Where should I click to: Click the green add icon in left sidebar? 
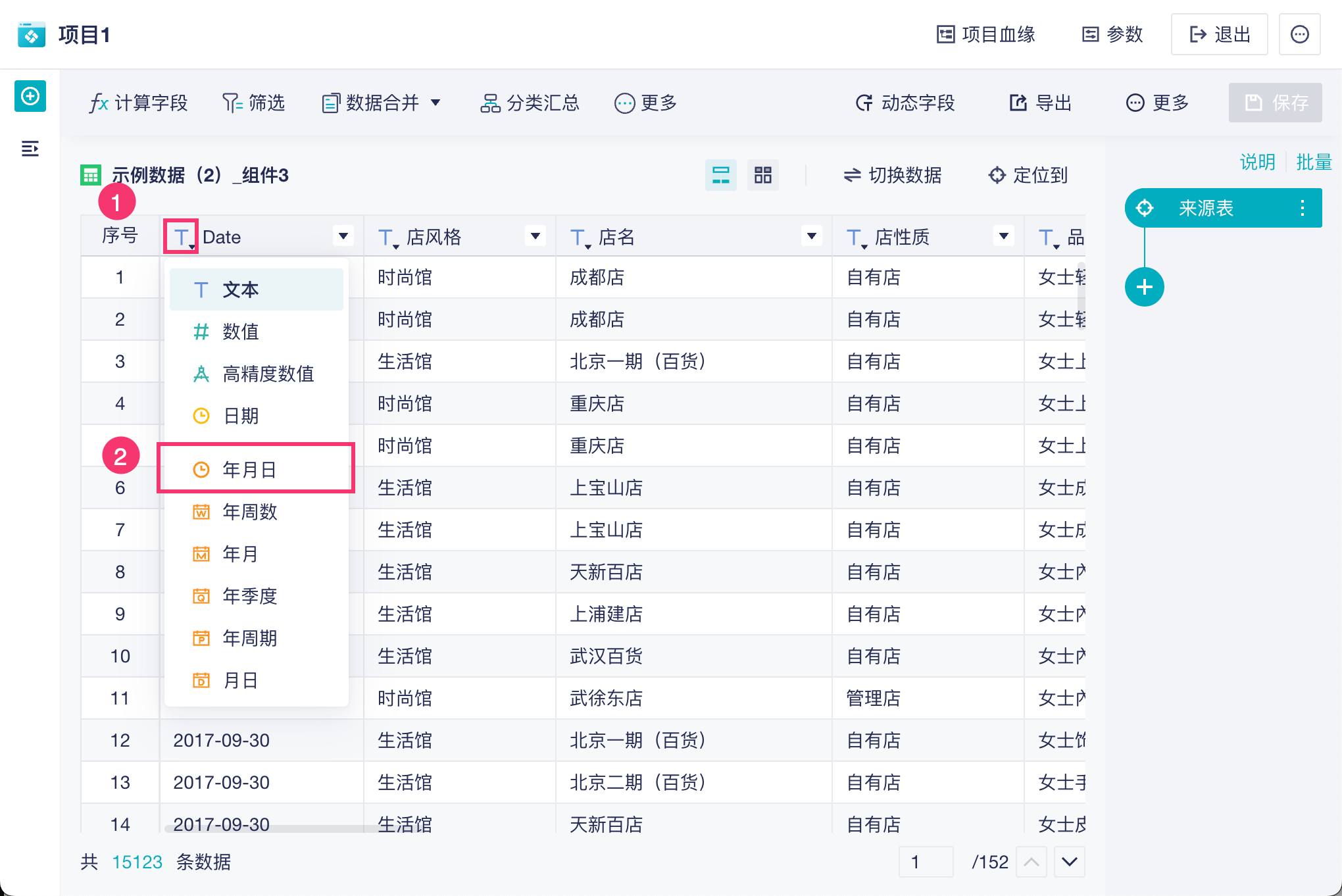click(30, 97)
